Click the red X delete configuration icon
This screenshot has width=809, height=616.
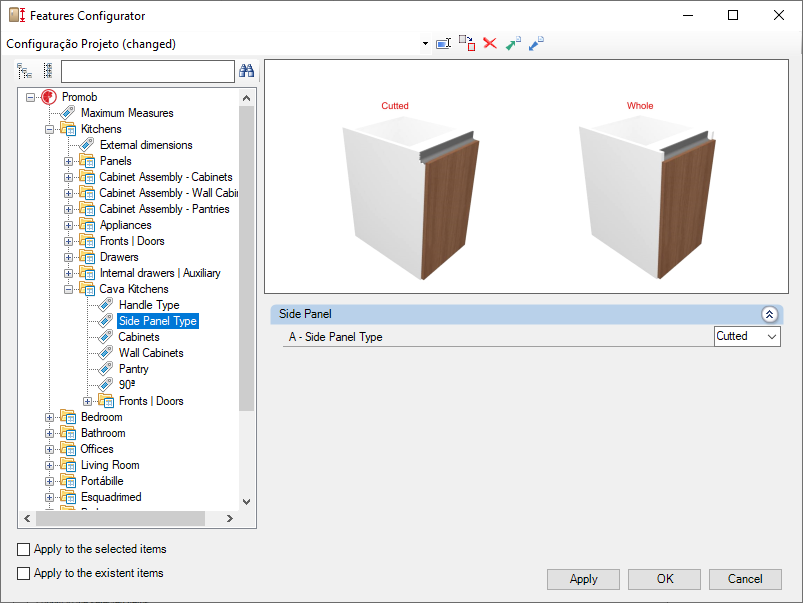[490, 43]
